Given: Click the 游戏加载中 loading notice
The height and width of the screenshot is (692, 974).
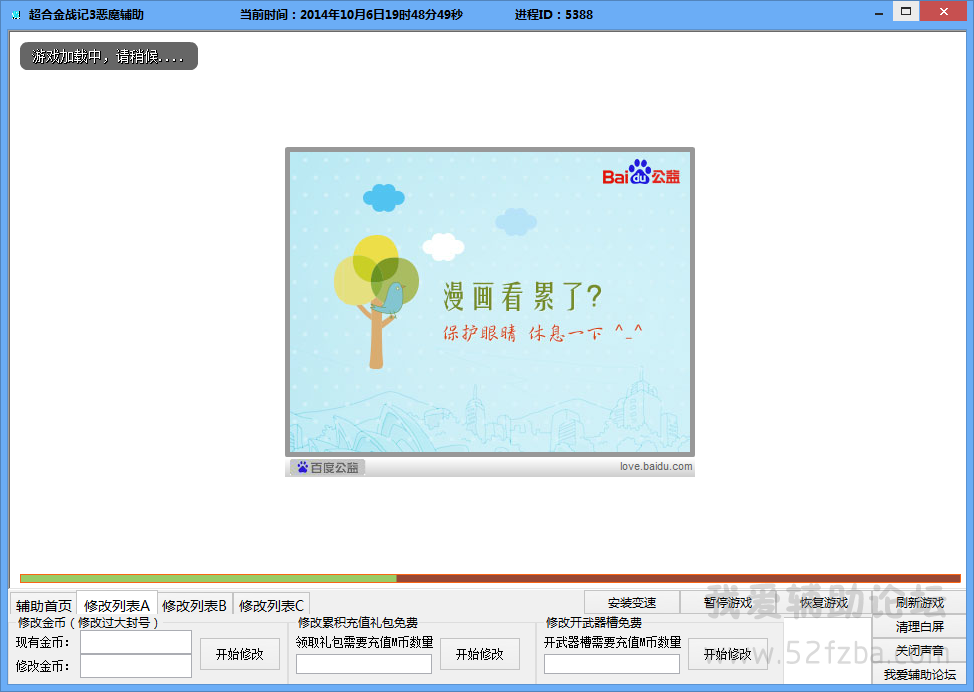Looking at the screenshot, I should pos(109,57).
